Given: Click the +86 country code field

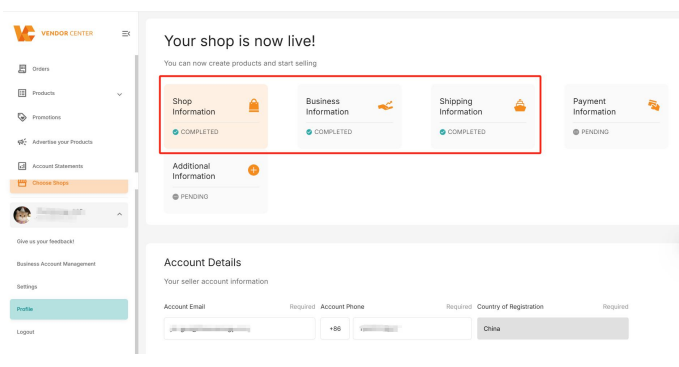Looking at the screenshot, I should pyautogui.click(x=335, y=328).
